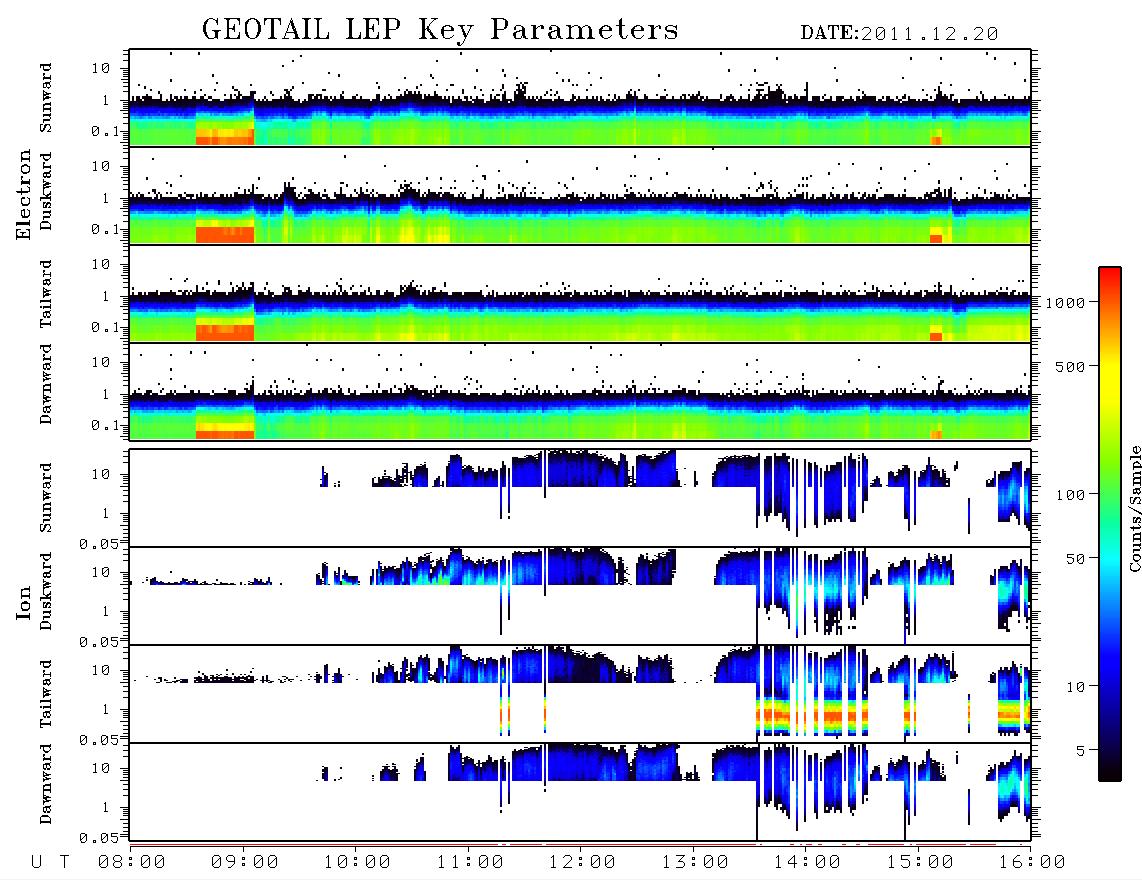This screenshot has height=880, width=1142.
Task: Click the Counts/Sample colorbar label
Action: pyautogui.click(x=1134, y=508)
